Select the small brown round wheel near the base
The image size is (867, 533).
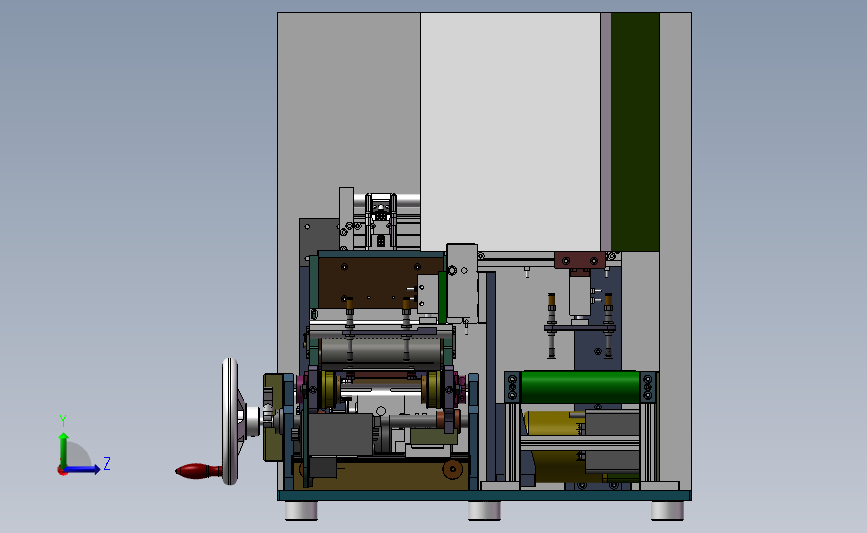click(453, 469)
